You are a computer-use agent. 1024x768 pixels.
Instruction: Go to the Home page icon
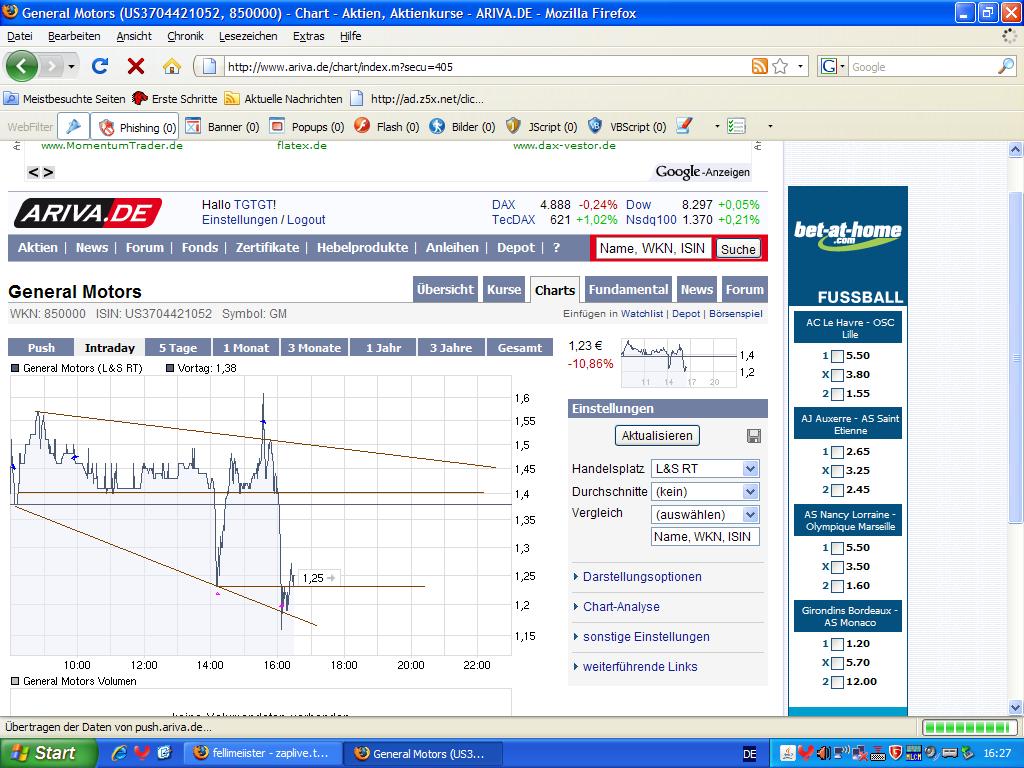[x=171, y=66]
